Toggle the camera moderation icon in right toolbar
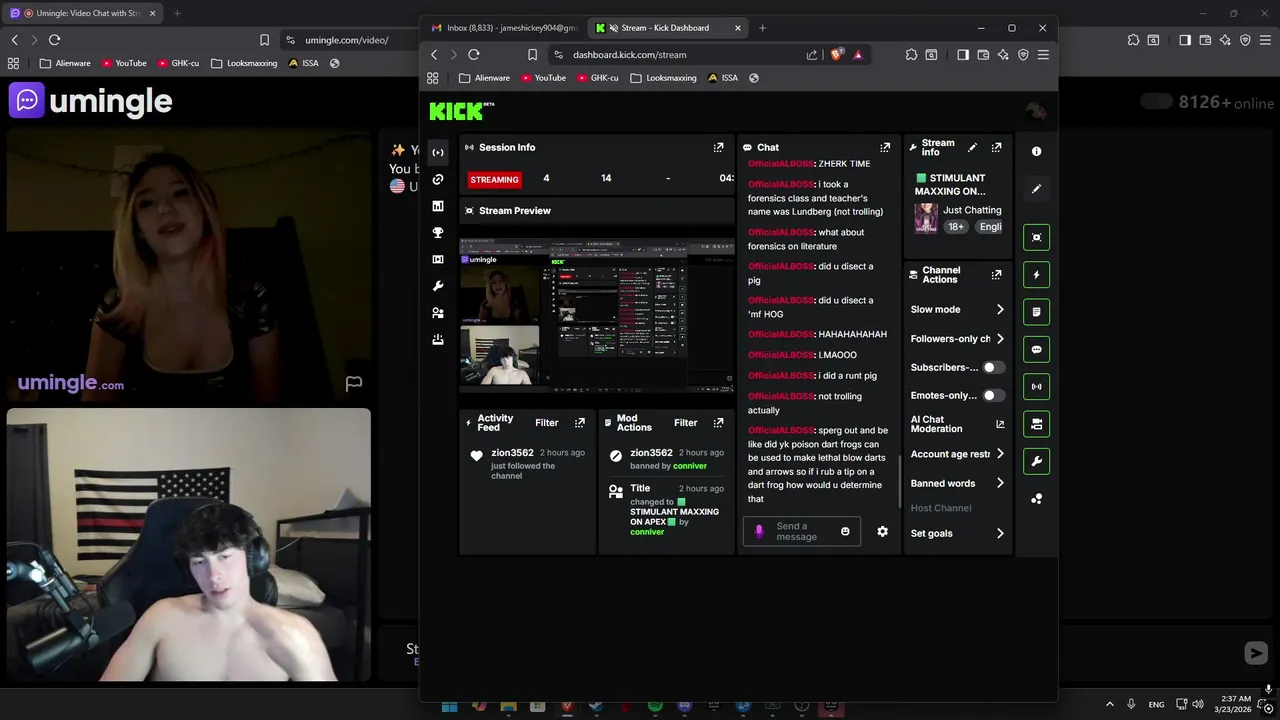Image resolution: width=1280 pixels, height=720 pixels. 1036,424
